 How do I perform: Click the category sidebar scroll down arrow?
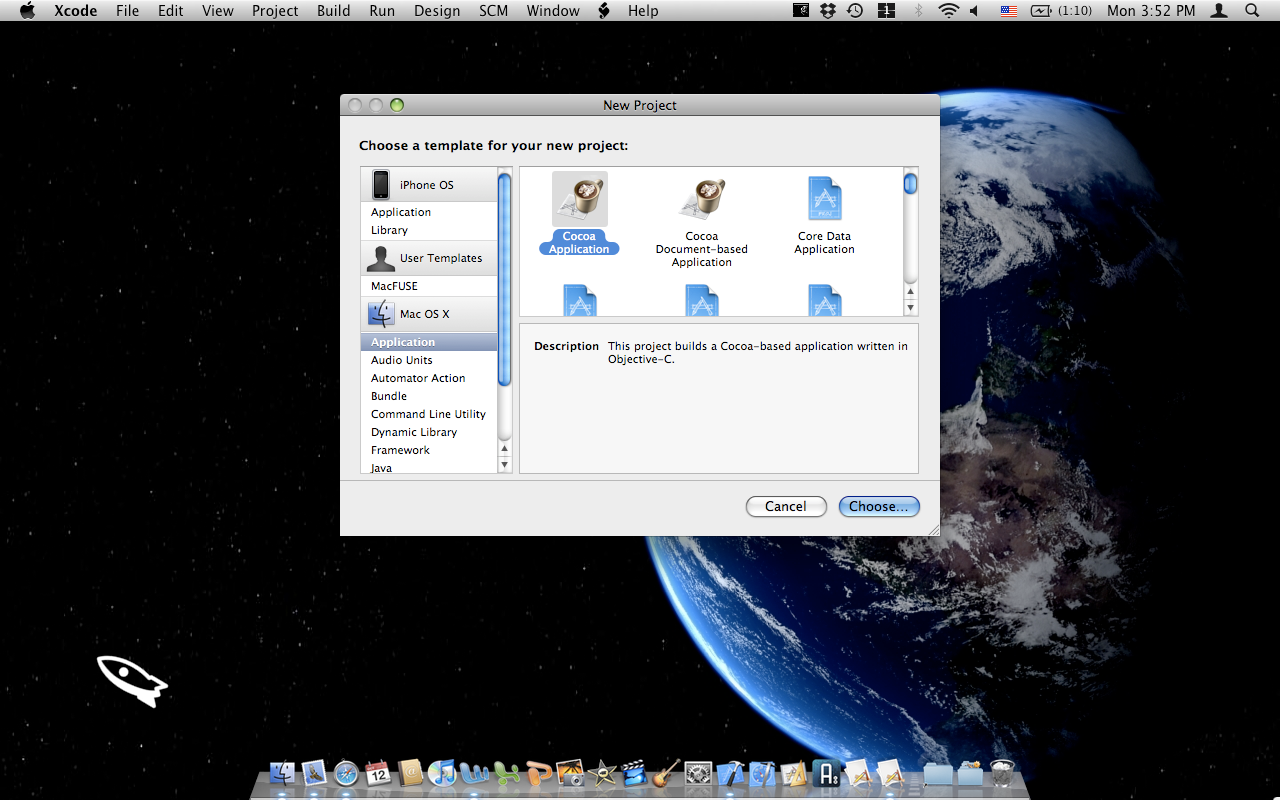coord(504,465)
